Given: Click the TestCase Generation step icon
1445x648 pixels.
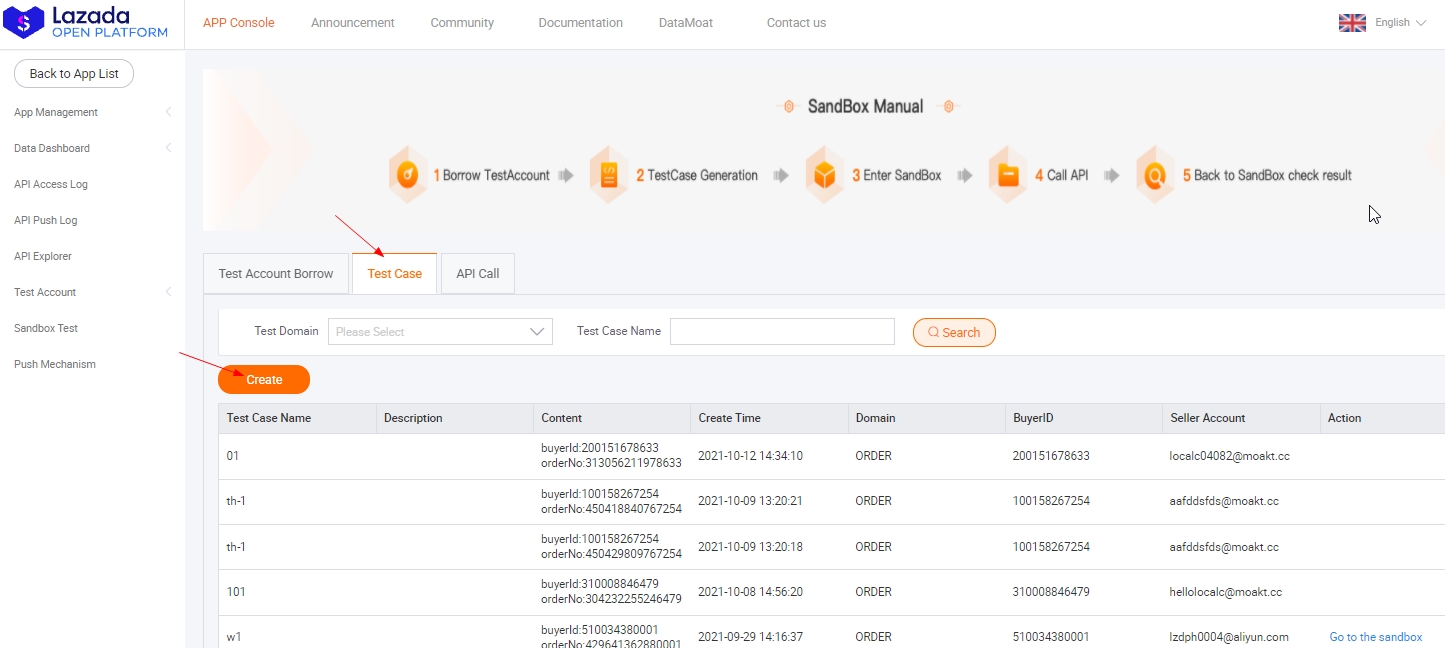Looking at the screenshot, I should pyautogui.click(x=608, y=176).
